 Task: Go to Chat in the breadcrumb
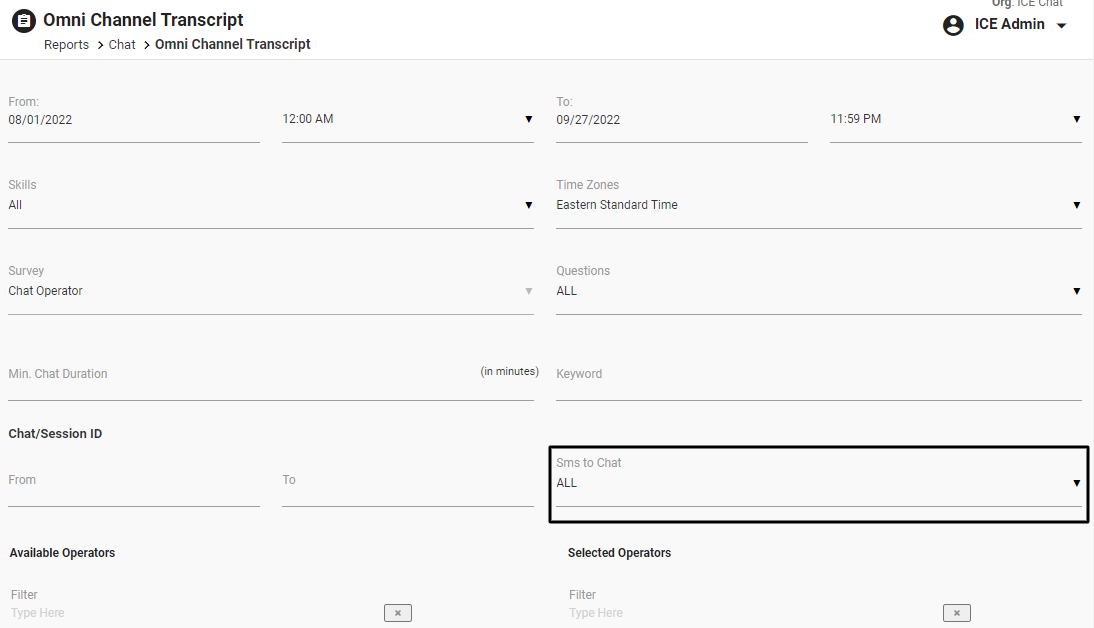pos(122,45)
